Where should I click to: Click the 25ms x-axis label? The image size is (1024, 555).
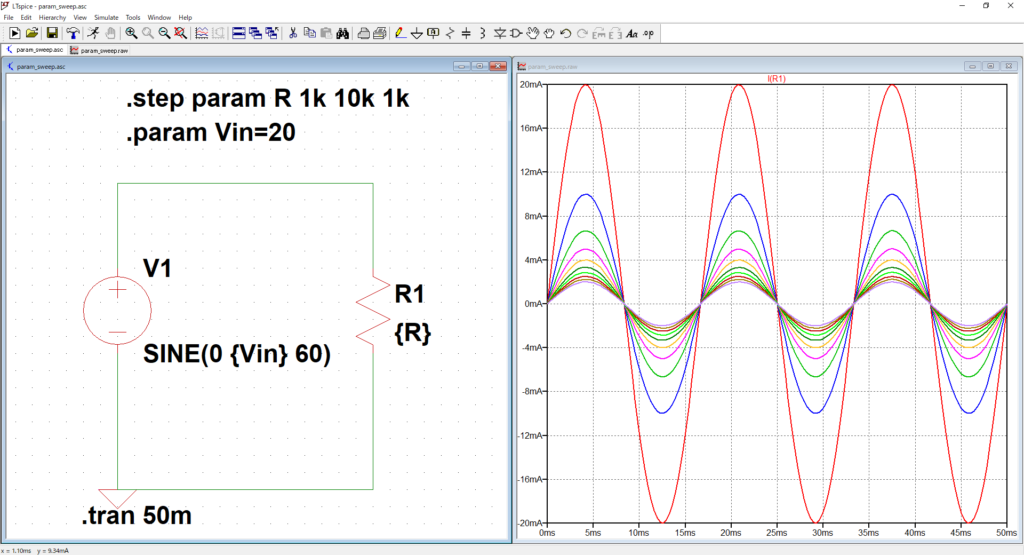pos(776,533)
